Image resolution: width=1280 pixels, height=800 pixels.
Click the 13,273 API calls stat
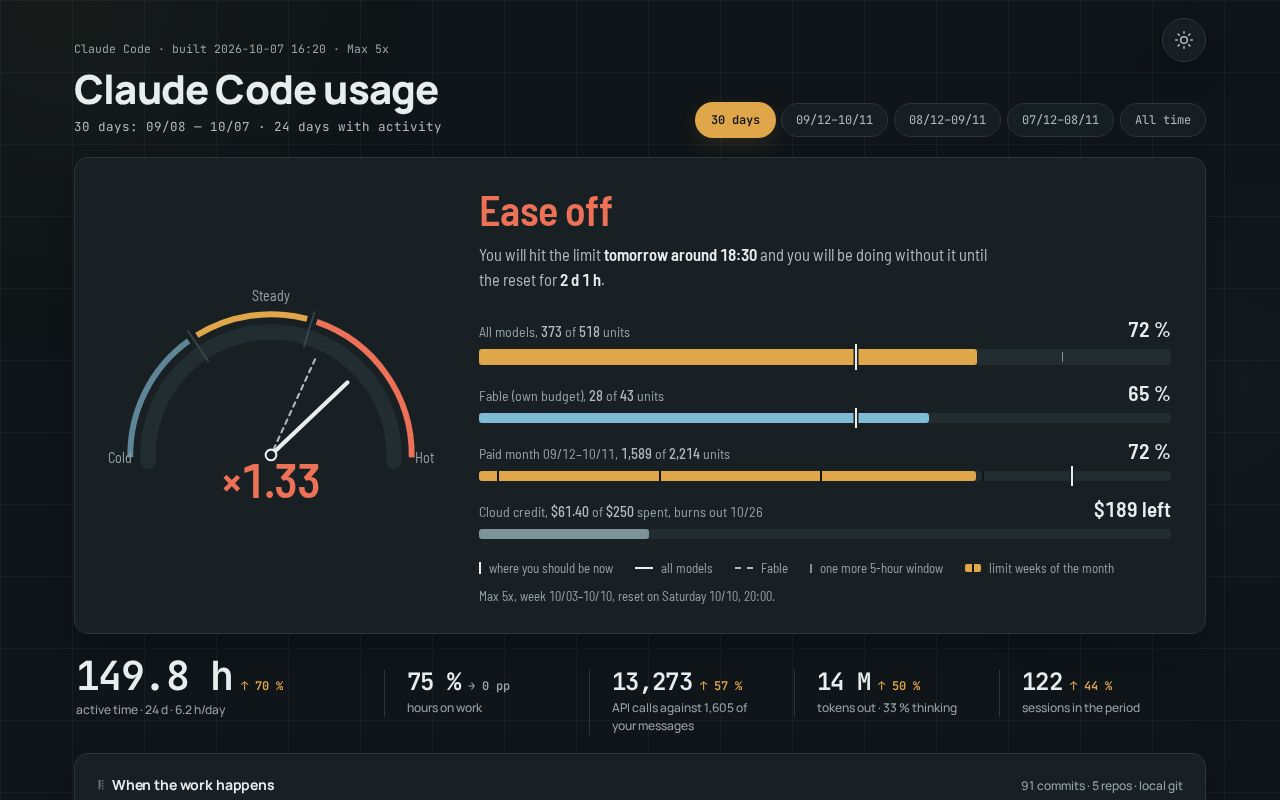click(652, 682)
